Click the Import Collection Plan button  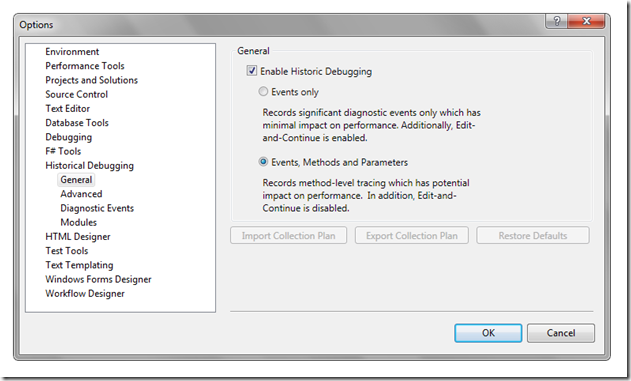pyautogui.click(x=289, y=235)
